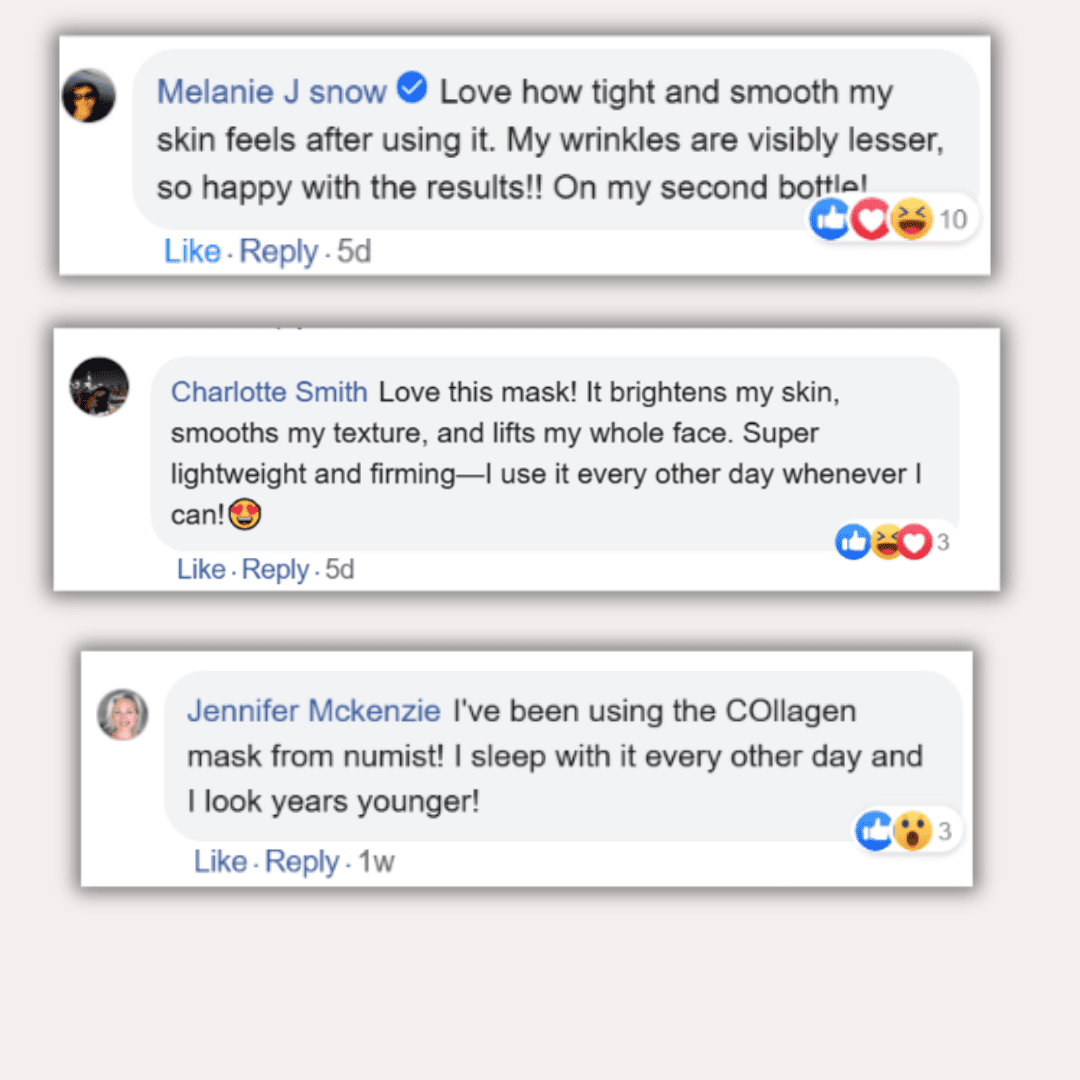Open Melanie J snow's profile picture
The height and width of the screenshot is (1080, 1080).
pos(89,96)
